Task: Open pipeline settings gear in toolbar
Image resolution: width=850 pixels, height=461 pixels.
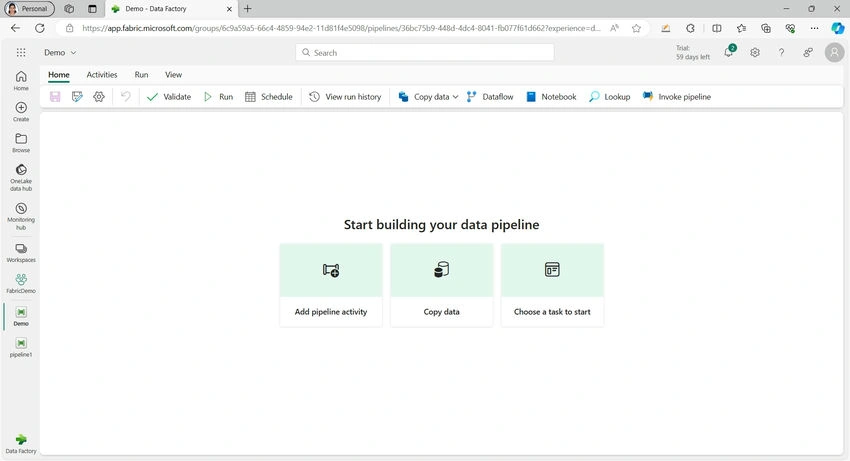Action: pos(99,97)
